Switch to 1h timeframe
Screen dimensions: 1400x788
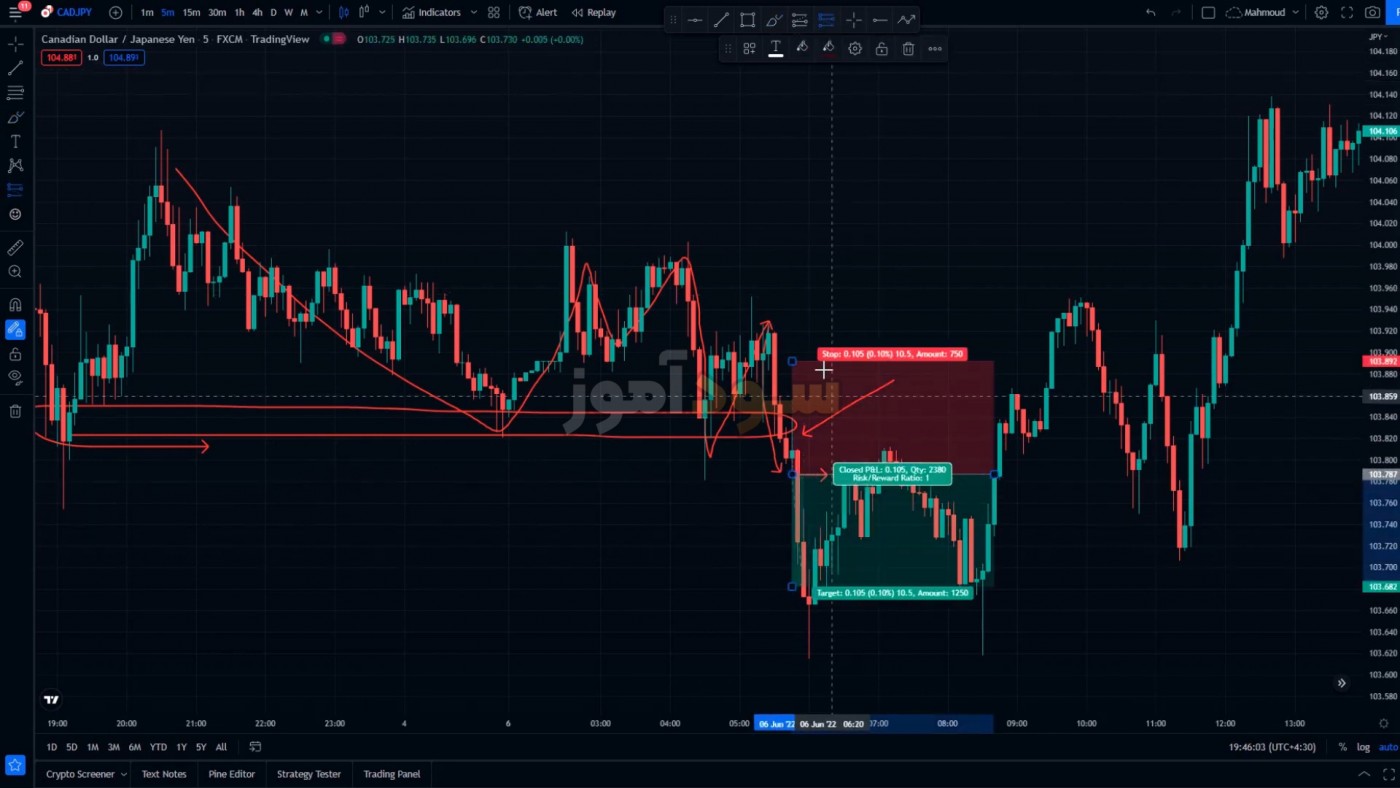click(x=240, y=12)
